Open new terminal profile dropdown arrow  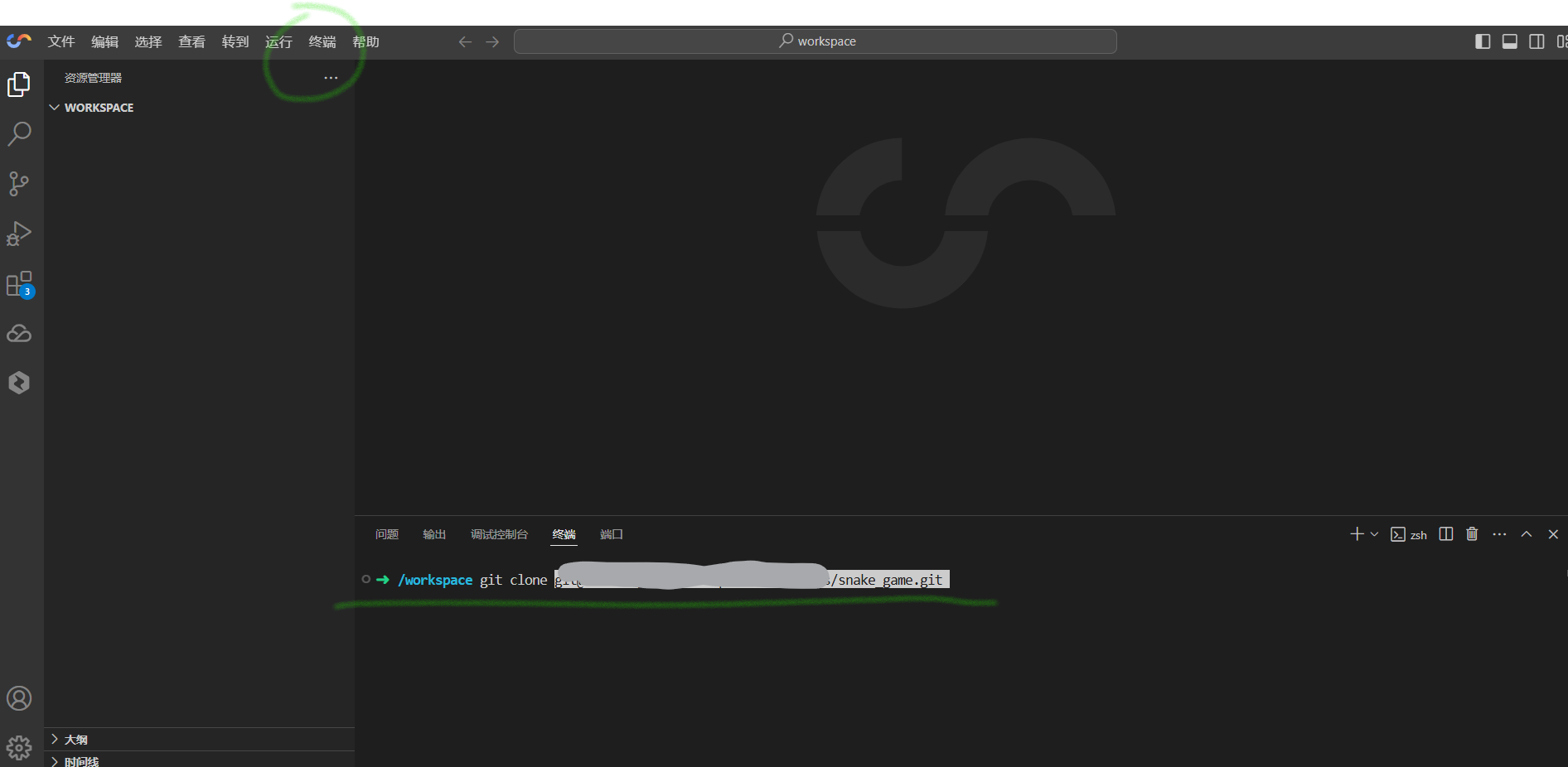[x=1374, y=534]
